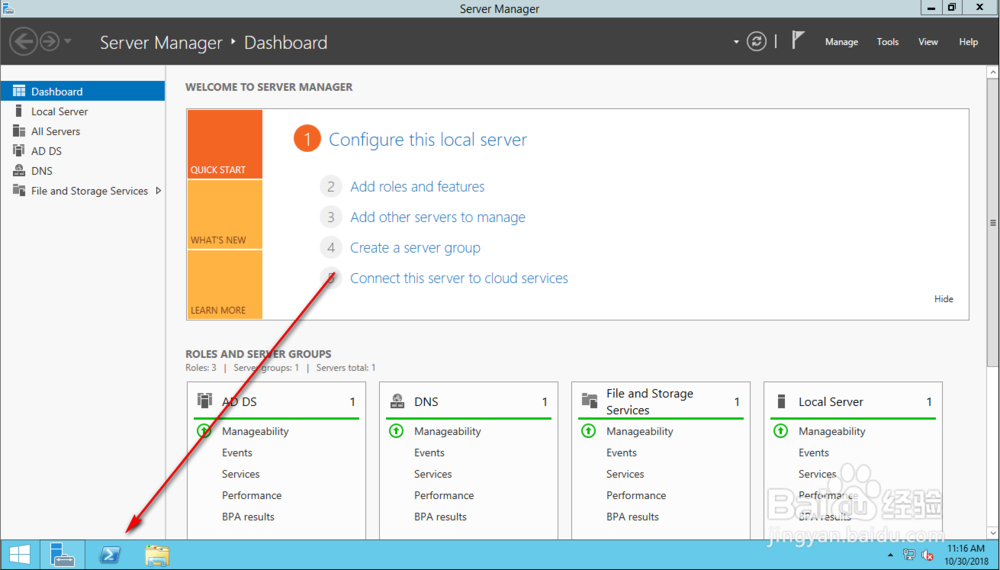Show hidden system tray icons
Viewport: 1000px width, 570px height.
click(x=890, y=555)
